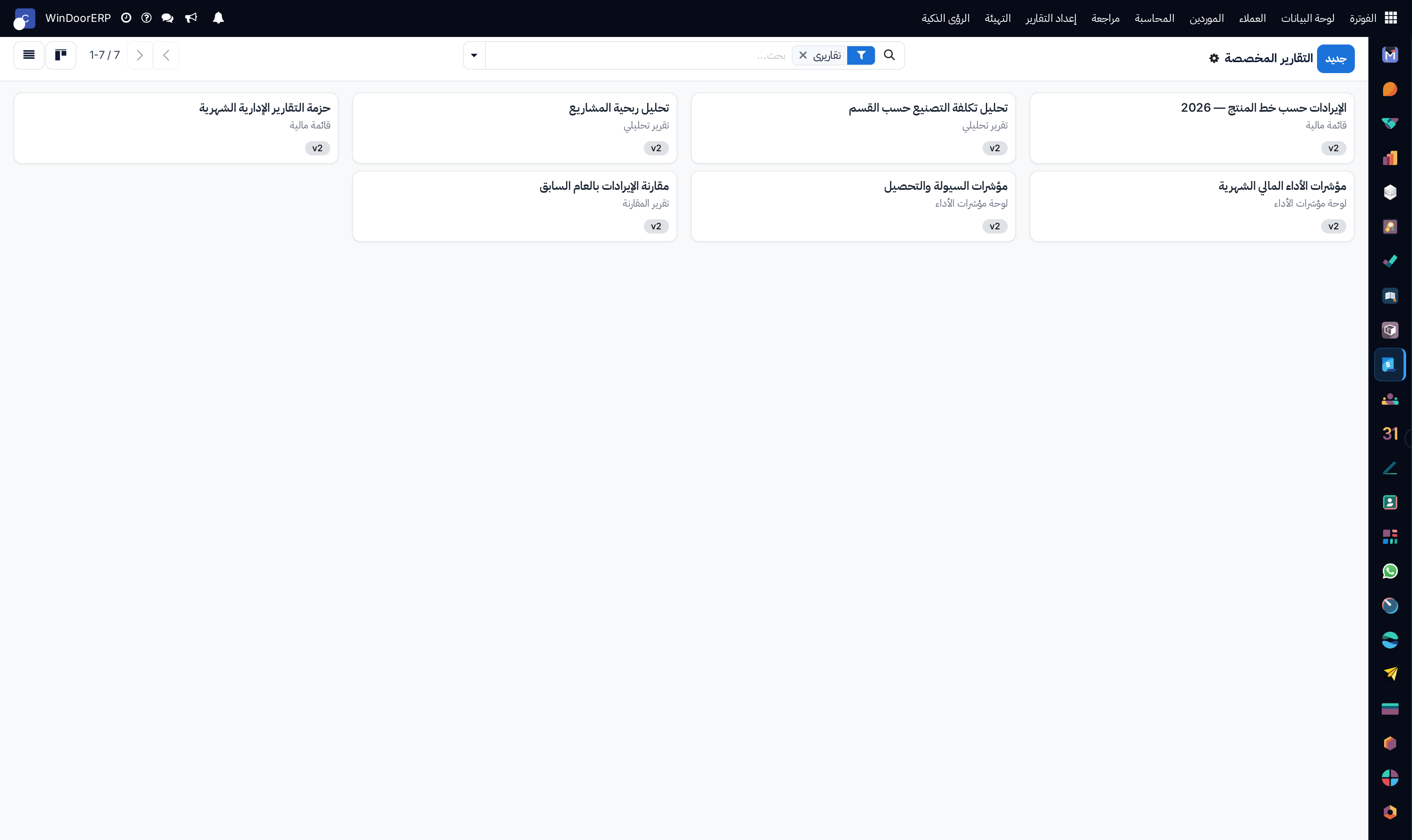Open the التهيئة menu
Image resolution: width=1412 pixels, height=840 pixels.
coord(997,18)
